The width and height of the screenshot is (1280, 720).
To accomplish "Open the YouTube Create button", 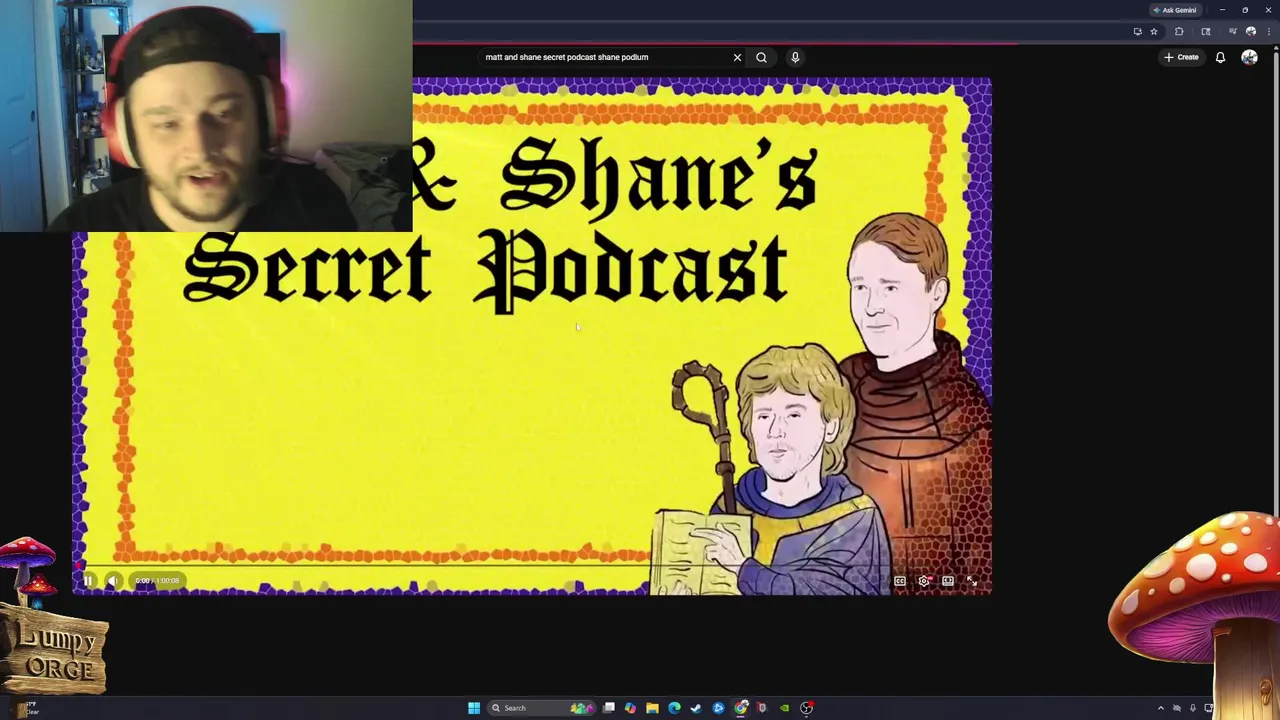I will point(1181,57).
